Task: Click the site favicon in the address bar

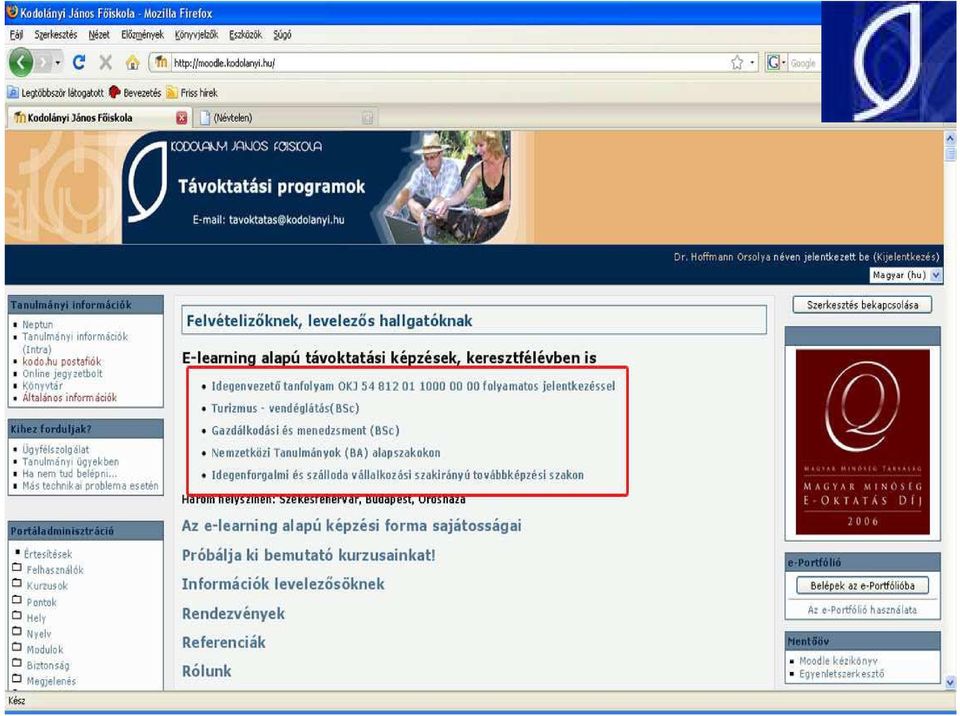Action: 161,62
